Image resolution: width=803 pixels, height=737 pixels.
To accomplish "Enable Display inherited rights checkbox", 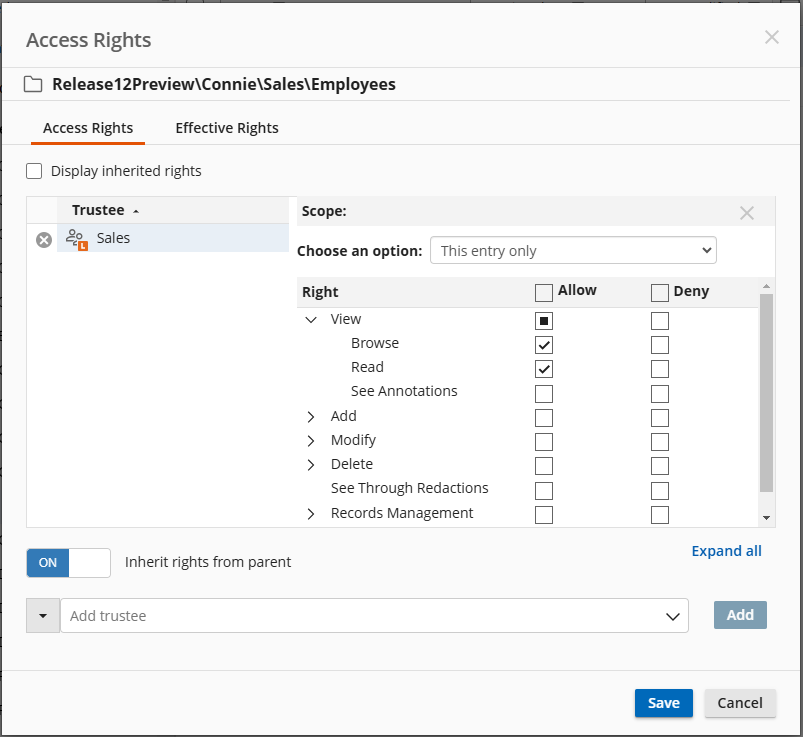I will pyautogui.click(x=35, y=171).
